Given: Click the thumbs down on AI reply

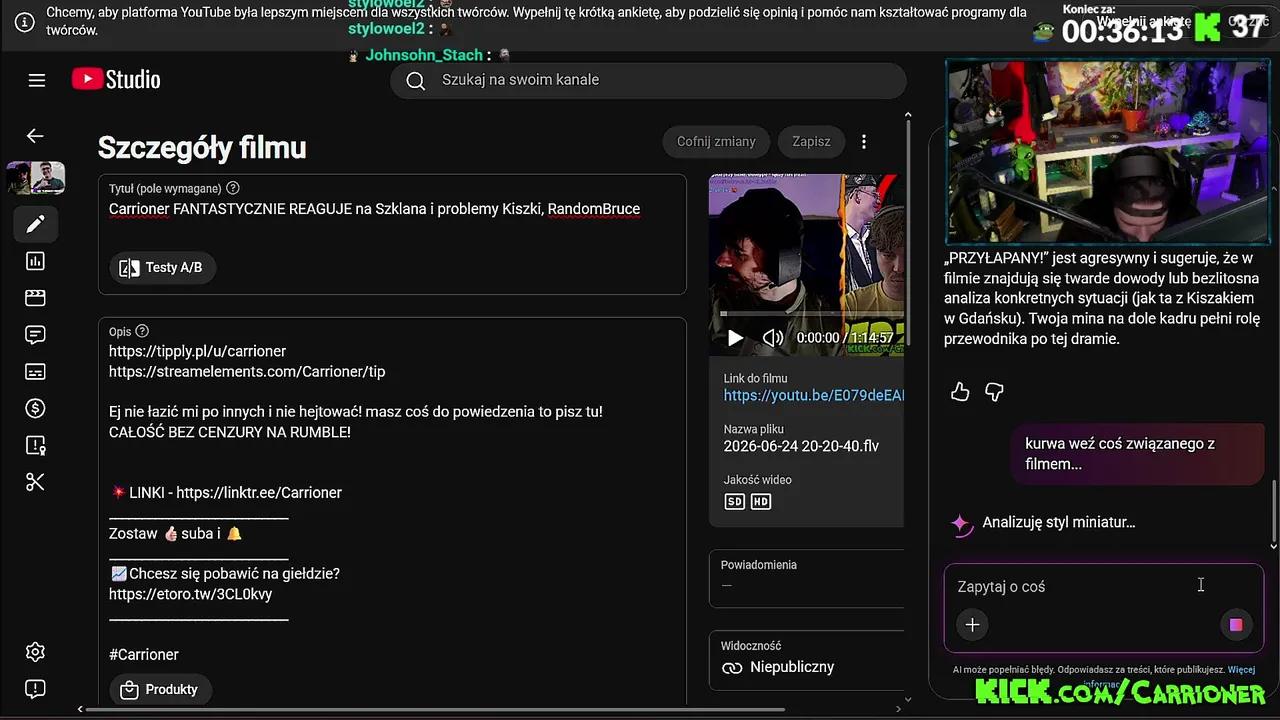Looking at the screenshot, I should click(994, 392).
